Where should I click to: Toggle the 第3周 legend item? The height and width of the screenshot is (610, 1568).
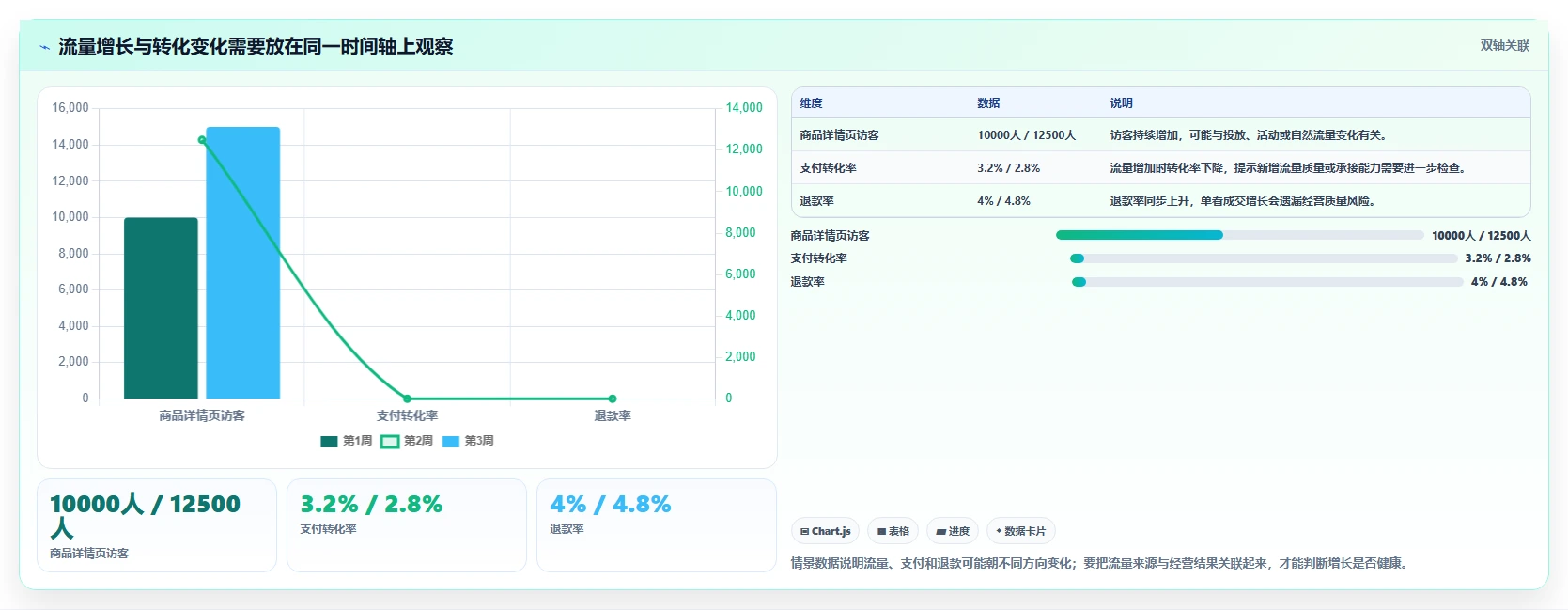468,441
